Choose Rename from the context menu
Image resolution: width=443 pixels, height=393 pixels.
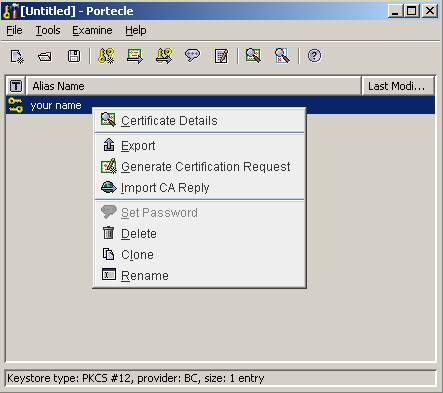(199, 276)
